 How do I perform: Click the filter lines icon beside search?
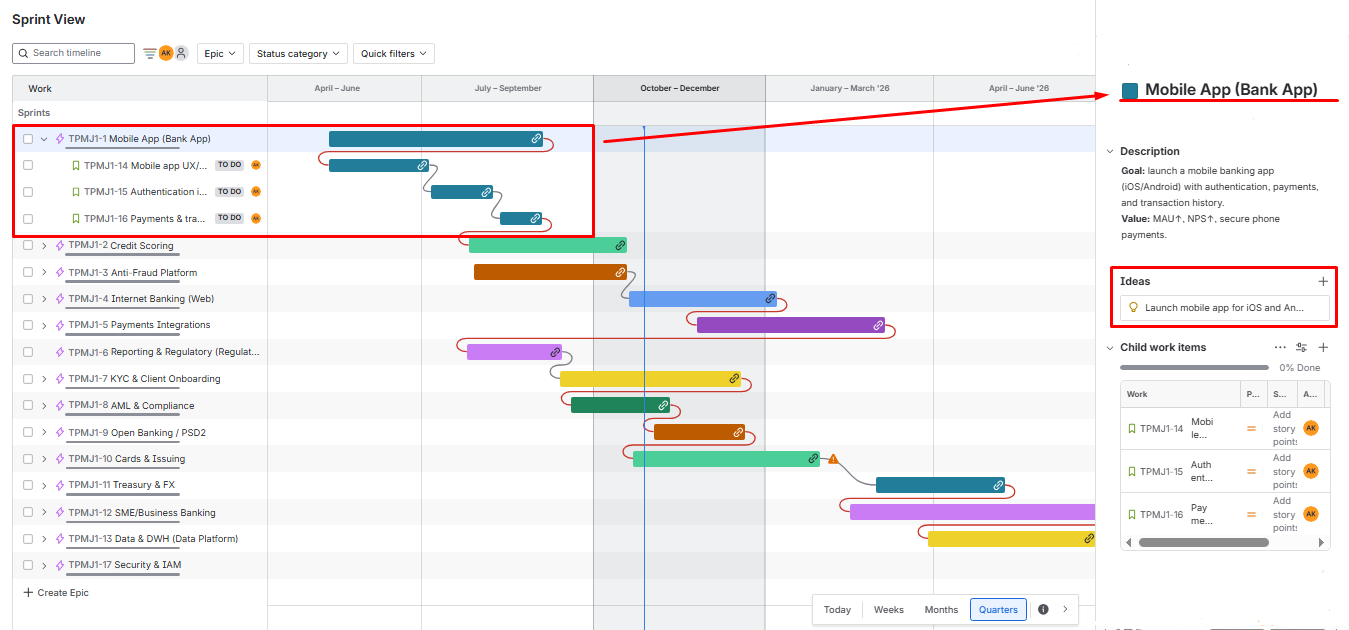click(x=149, y=53)
